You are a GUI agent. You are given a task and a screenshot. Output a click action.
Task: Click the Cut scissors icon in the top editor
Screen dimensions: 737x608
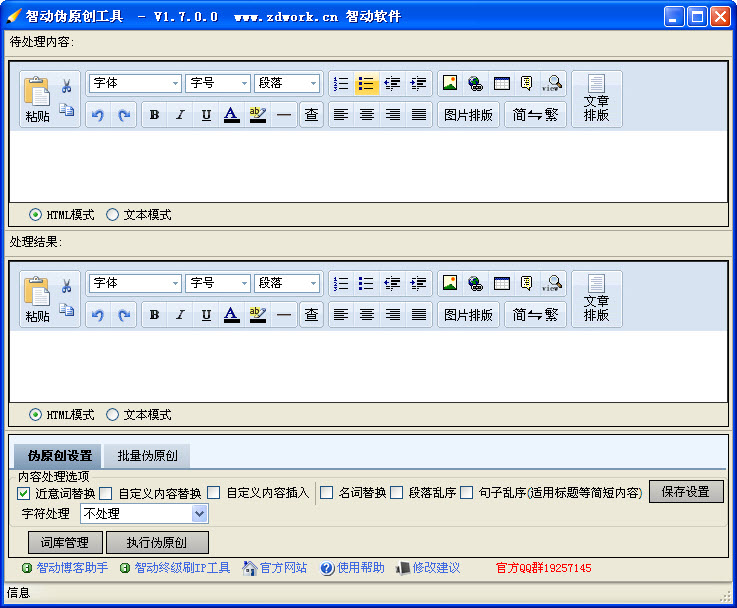tap(66, 86)
